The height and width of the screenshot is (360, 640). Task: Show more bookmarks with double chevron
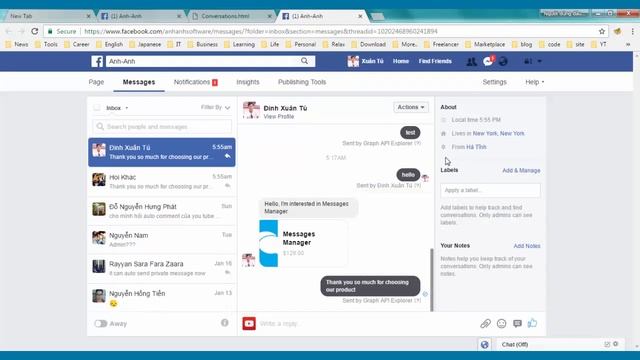pyautogui.click(x=628, y=44)
